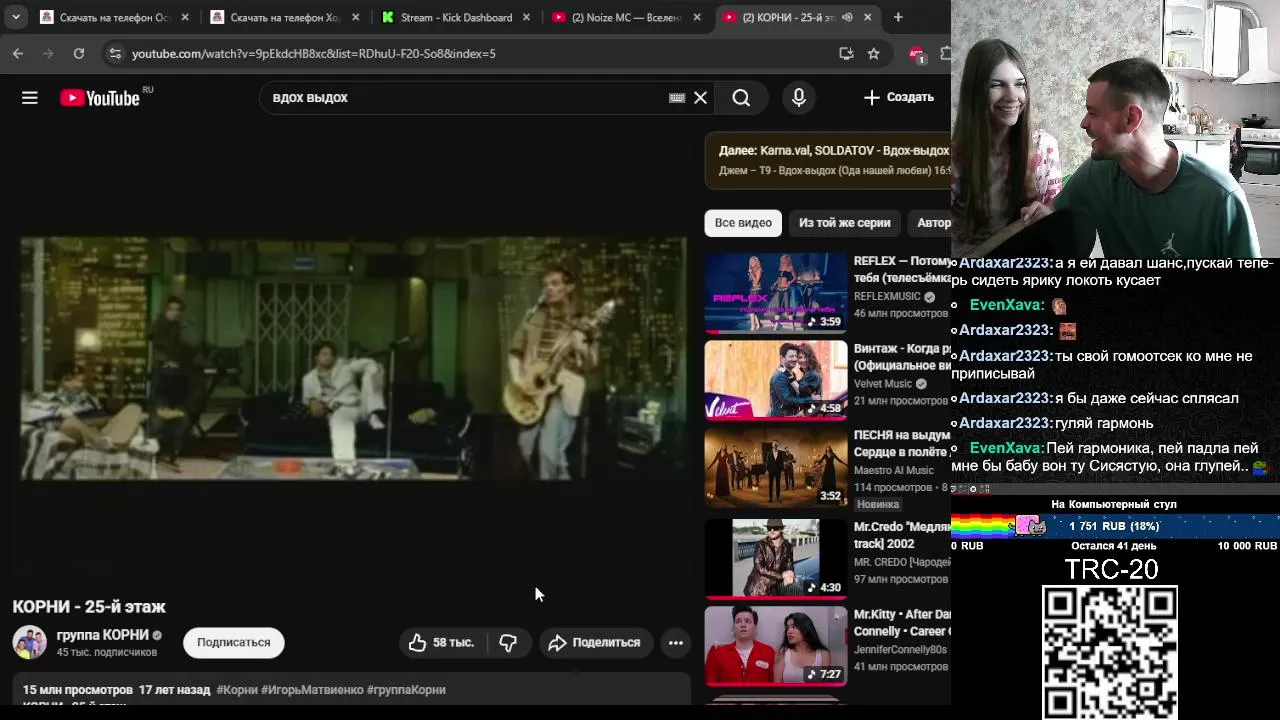Close the Stream - Kick Dashboard tab

pos(526,17)
